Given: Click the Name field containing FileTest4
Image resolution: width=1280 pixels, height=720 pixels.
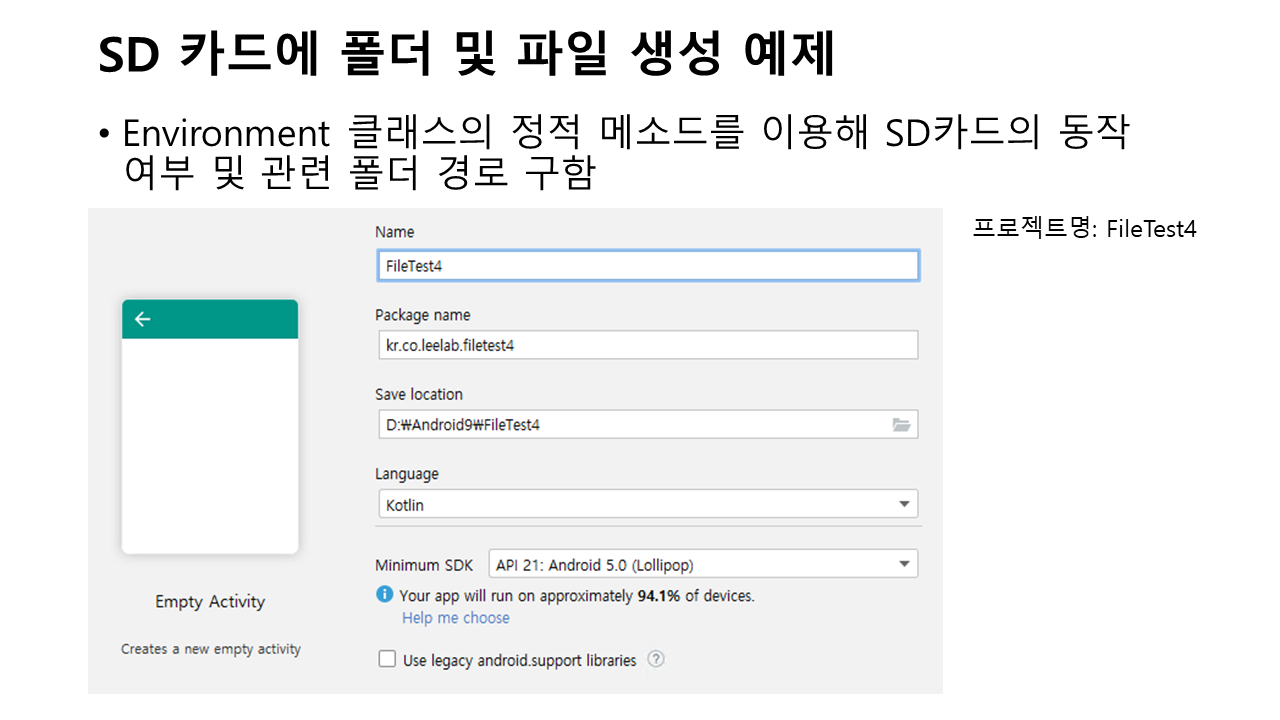Looking at the screenshot, I should point(646,266).
